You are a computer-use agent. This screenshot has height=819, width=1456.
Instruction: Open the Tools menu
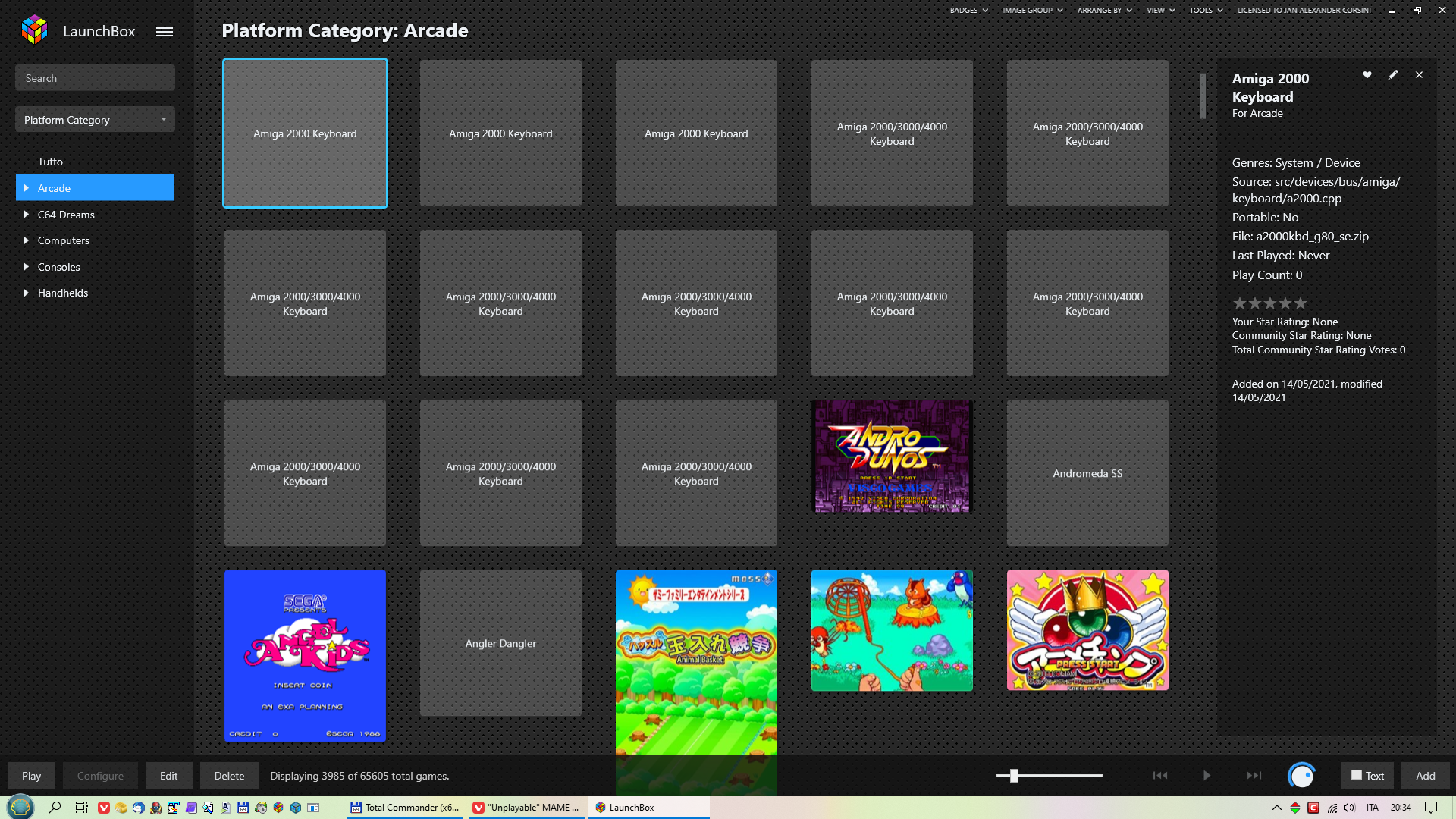1206,11
